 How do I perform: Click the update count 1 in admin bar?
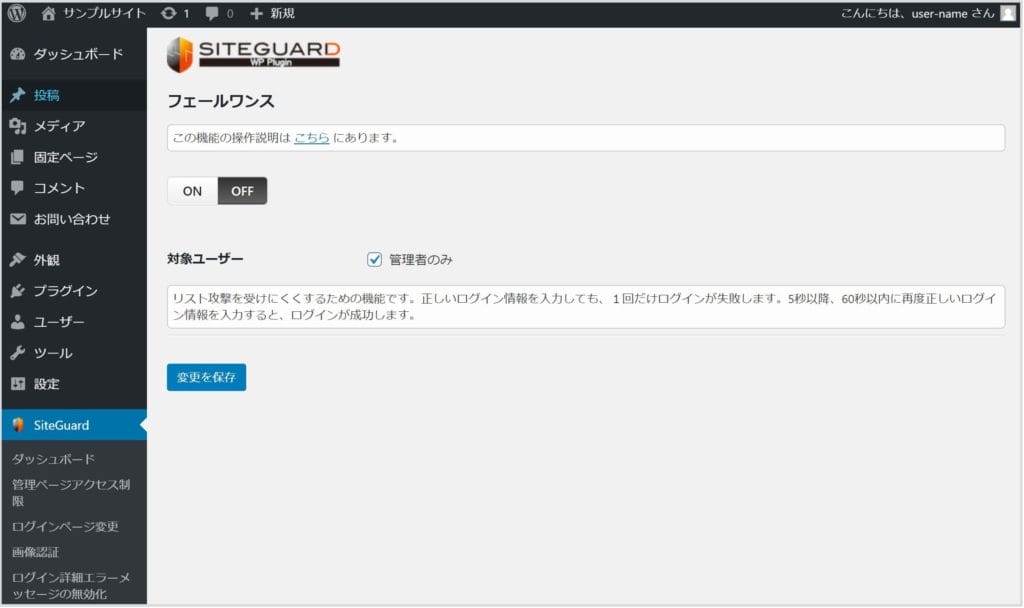tap(186, 13)
